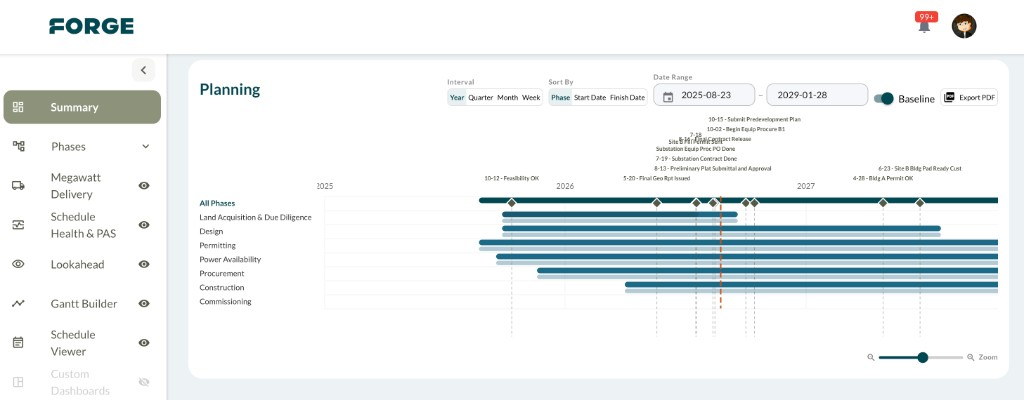The width and height of the screenshot is (1024, 400).
Task: Open the Summary page in sidebar
Action: (x=82, y=107)
